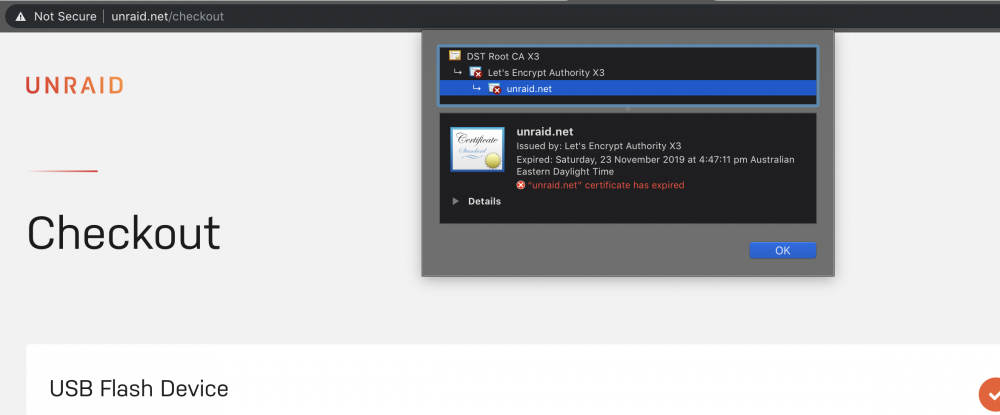Select the unraid.net certificate tree row
The height and width of the screenshot is (415, 1000).
tap(628, 89)
